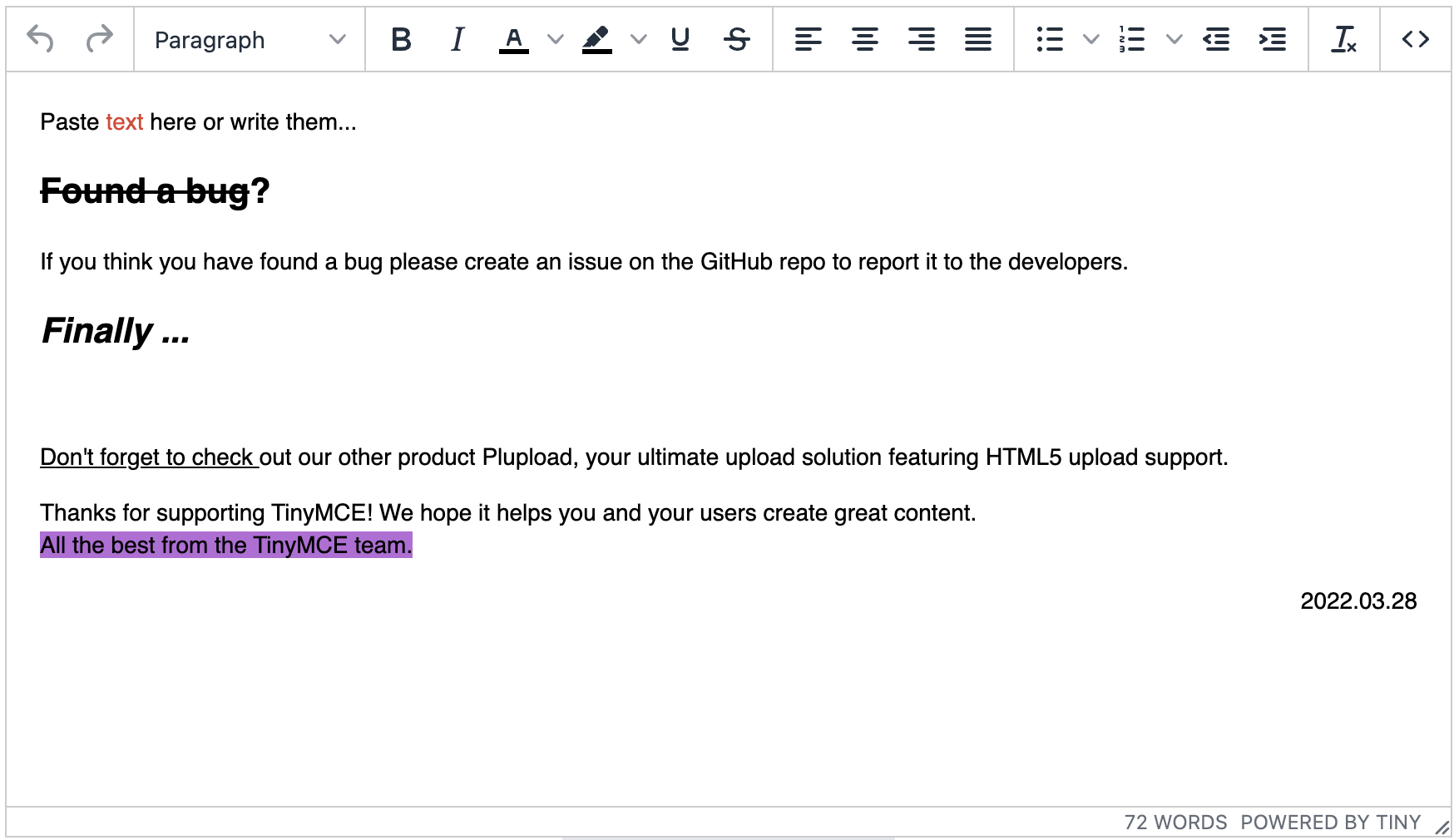Click the date "2022.03.28"

point(1358,601)
